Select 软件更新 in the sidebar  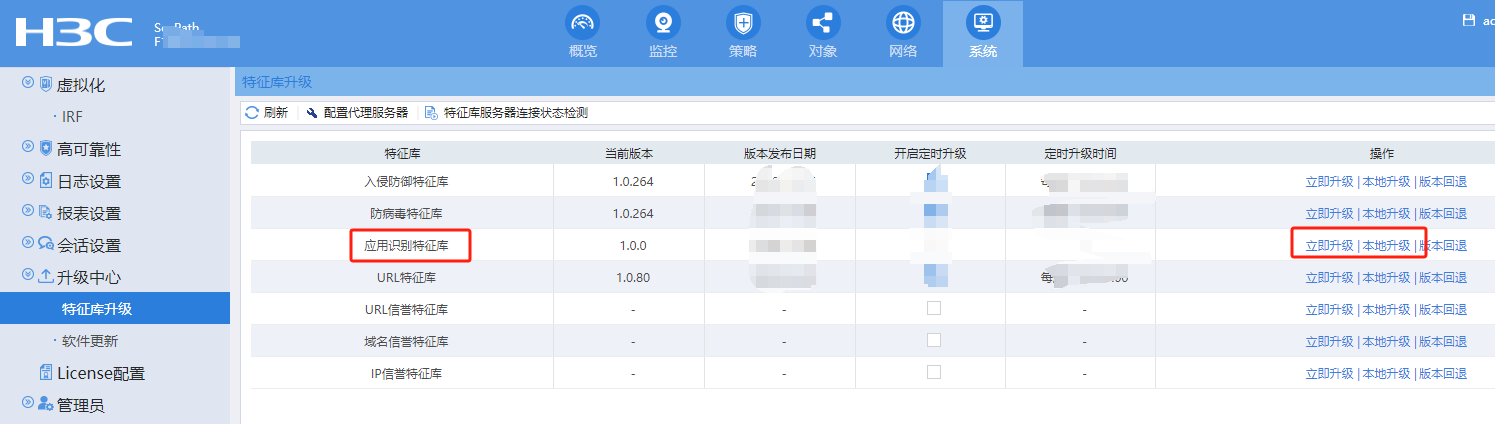click(x=89, y=341)
